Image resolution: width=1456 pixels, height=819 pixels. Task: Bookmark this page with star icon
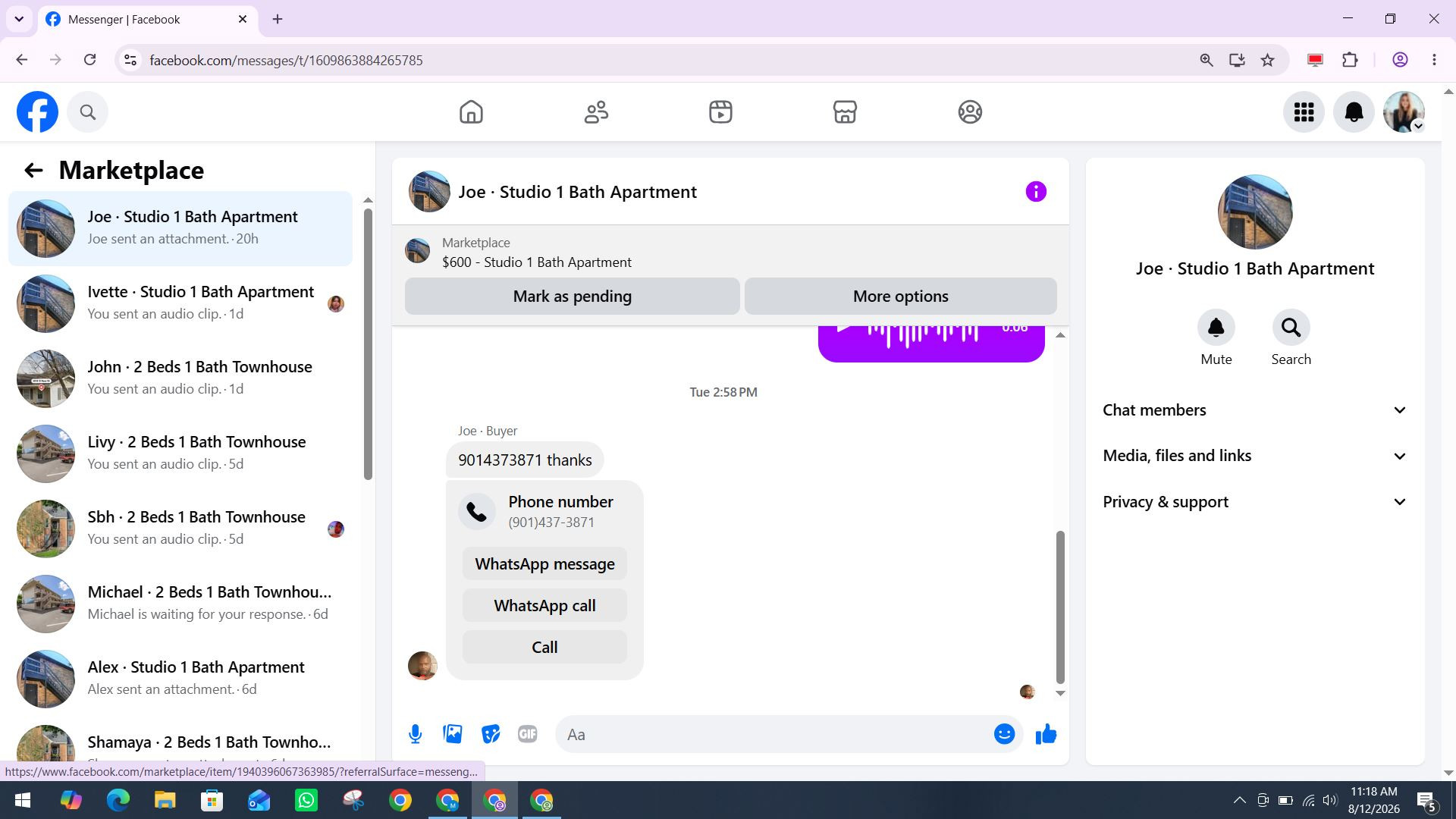coord(1267,60)
